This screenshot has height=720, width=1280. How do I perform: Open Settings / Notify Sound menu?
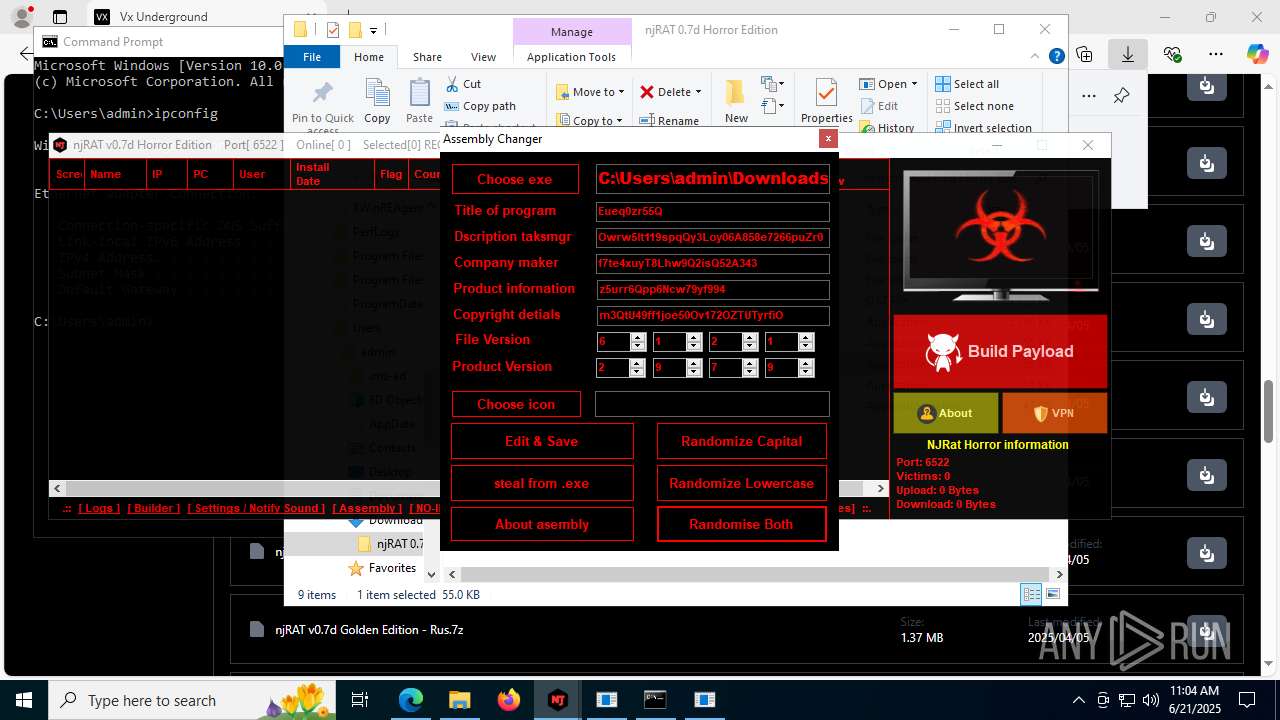256,508
